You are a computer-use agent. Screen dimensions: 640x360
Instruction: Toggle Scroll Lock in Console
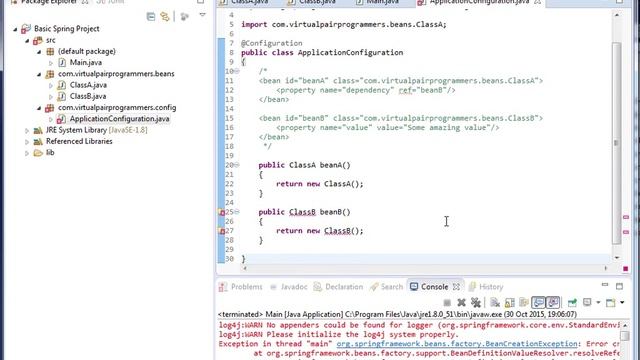coord(510,303)
